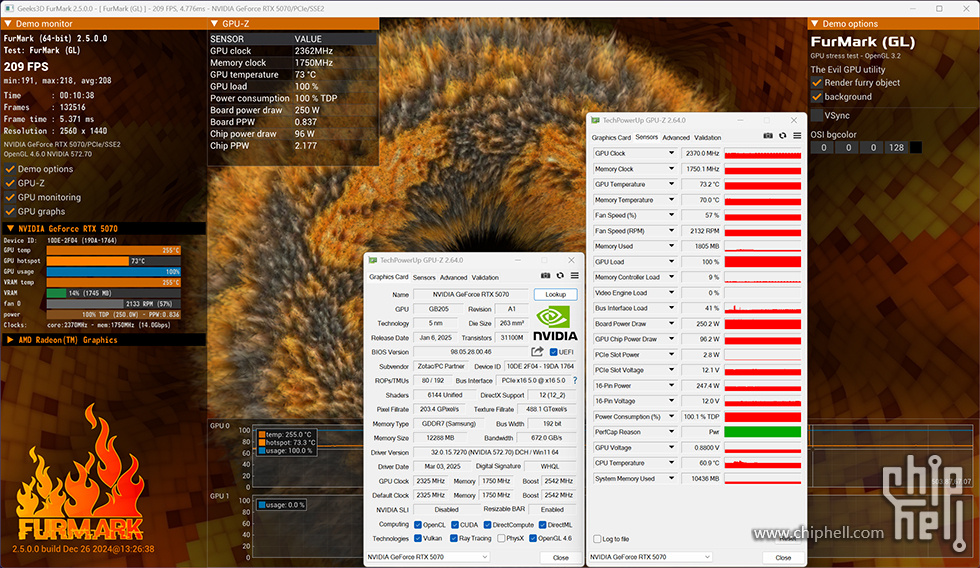Click the GPU Load sensor graph

point(762,262)
